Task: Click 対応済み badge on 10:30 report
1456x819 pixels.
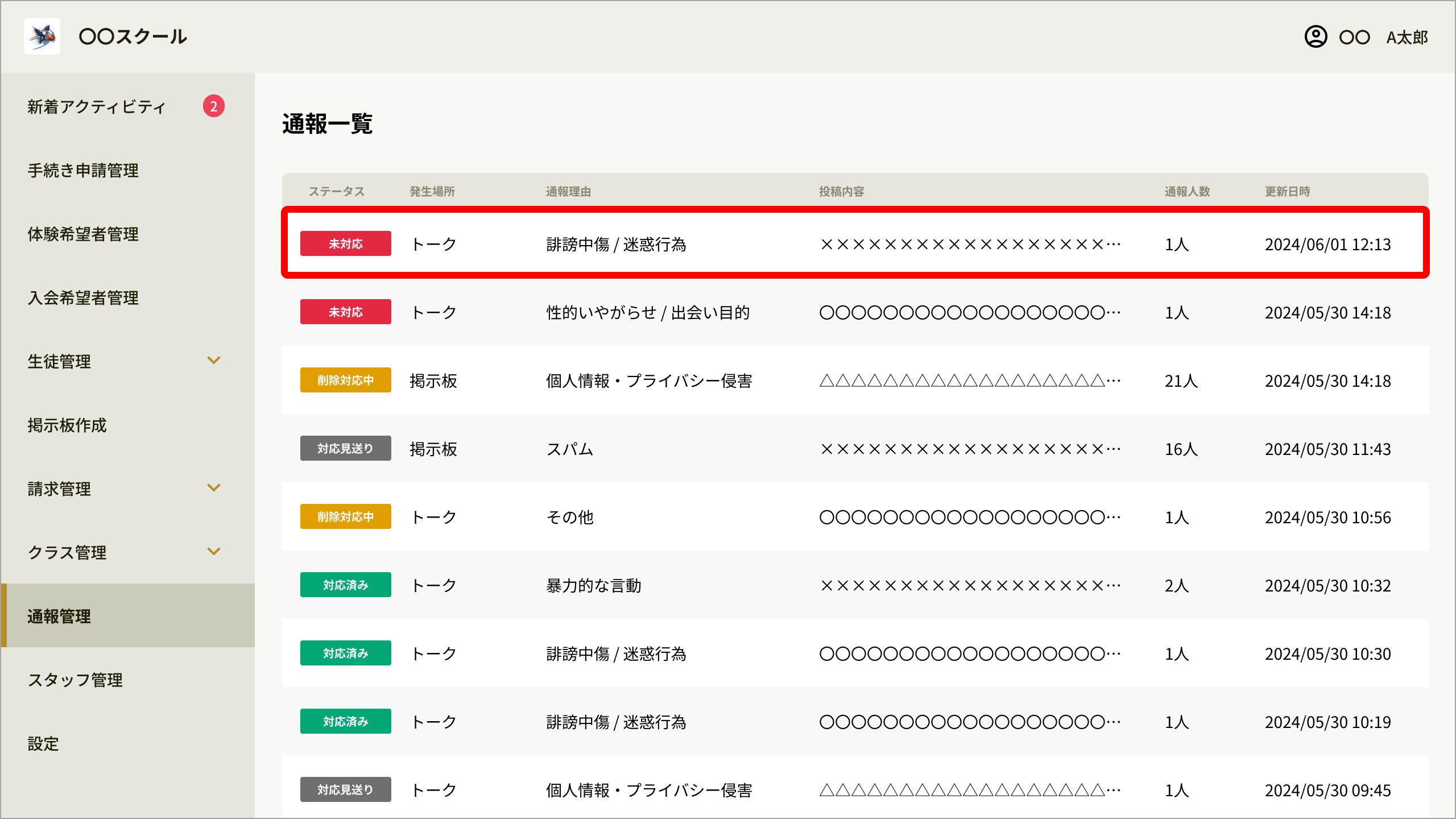Action: coord(346,653)
